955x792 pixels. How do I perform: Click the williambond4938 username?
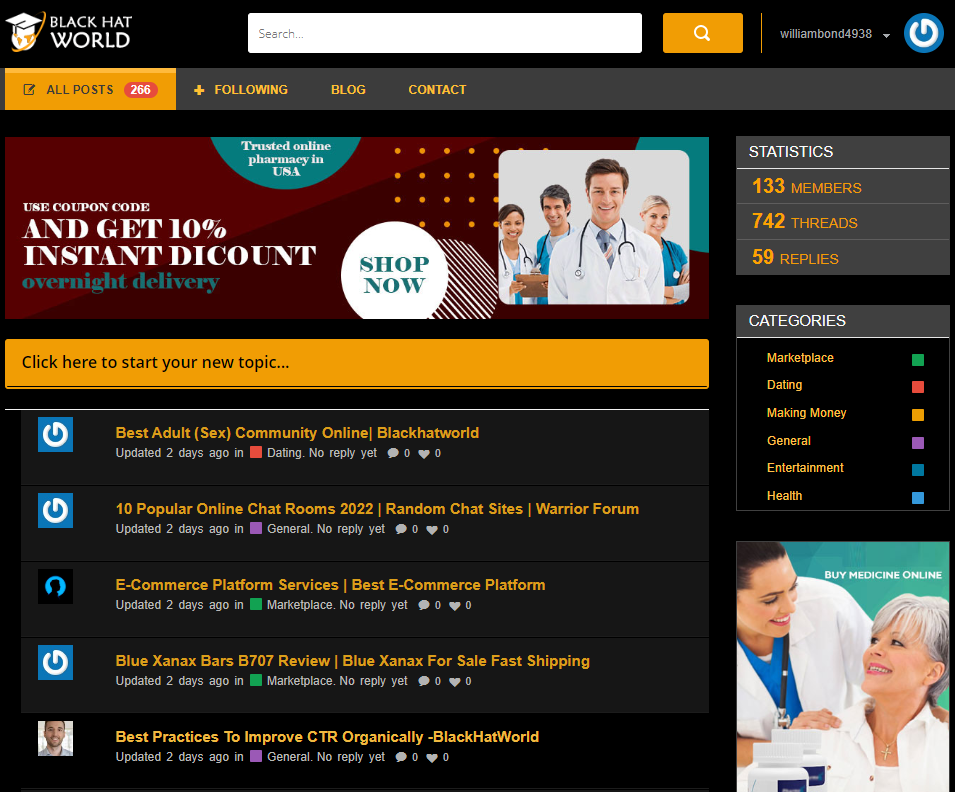826,34
